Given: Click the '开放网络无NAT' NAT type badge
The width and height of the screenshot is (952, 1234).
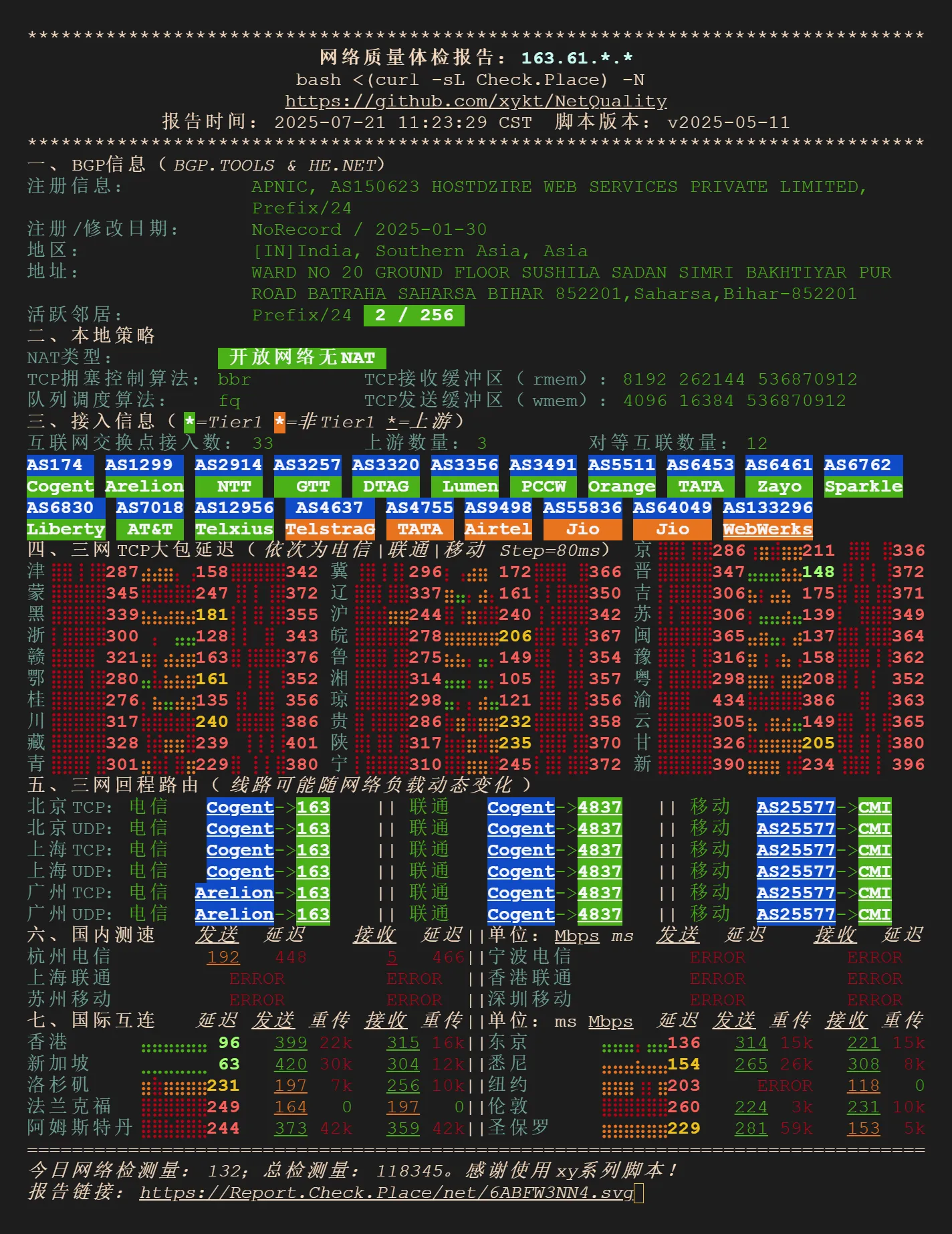Looking at the screenshot, I should point(302,358).
